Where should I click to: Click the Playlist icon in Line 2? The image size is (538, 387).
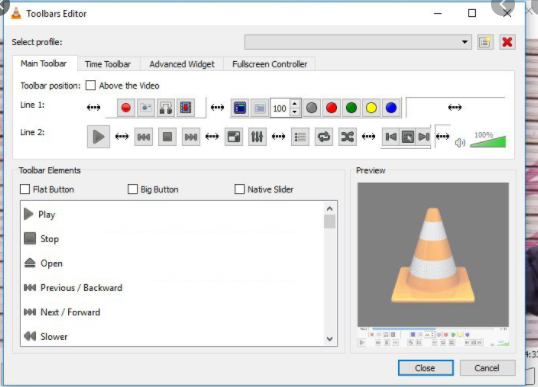300,137
